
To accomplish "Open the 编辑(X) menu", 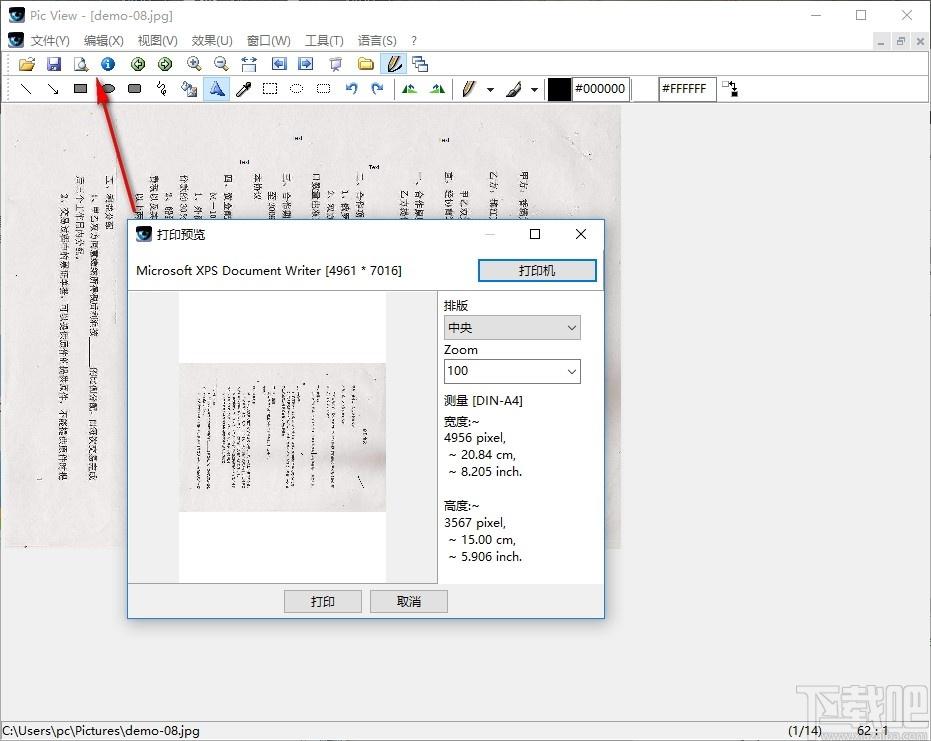I will coord(104,40).
